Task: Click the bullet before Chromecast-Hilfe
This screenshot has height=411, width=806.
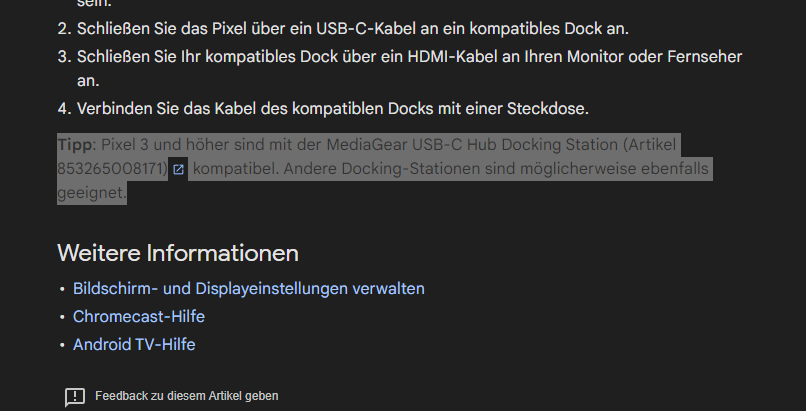Action: pyautogui.click(x=62, y=318)
